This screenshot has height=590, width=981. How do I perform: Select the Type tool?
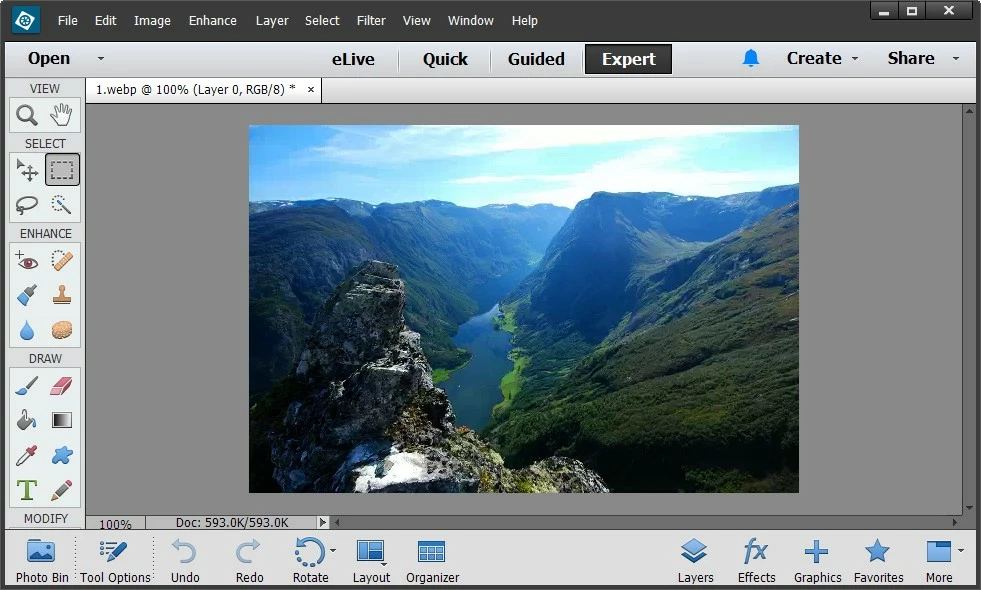click(27, 490)
